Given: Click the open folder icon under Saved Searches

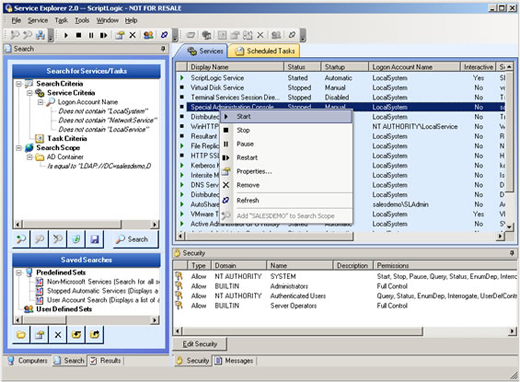Looking at the screenshot, I should [21, 334].
